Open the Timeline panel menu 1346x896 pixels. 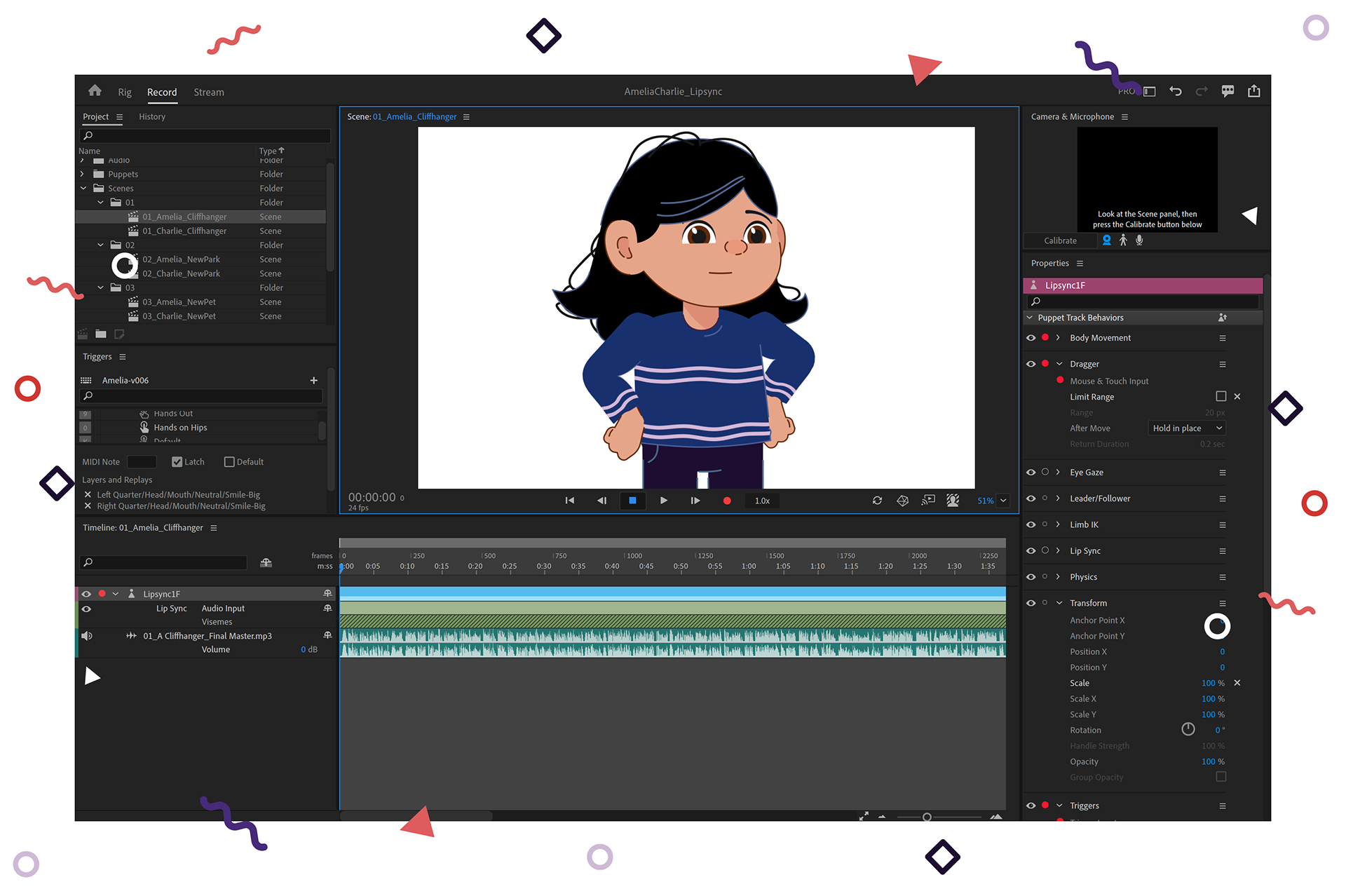pyautogui.click(x=214, y=528)
